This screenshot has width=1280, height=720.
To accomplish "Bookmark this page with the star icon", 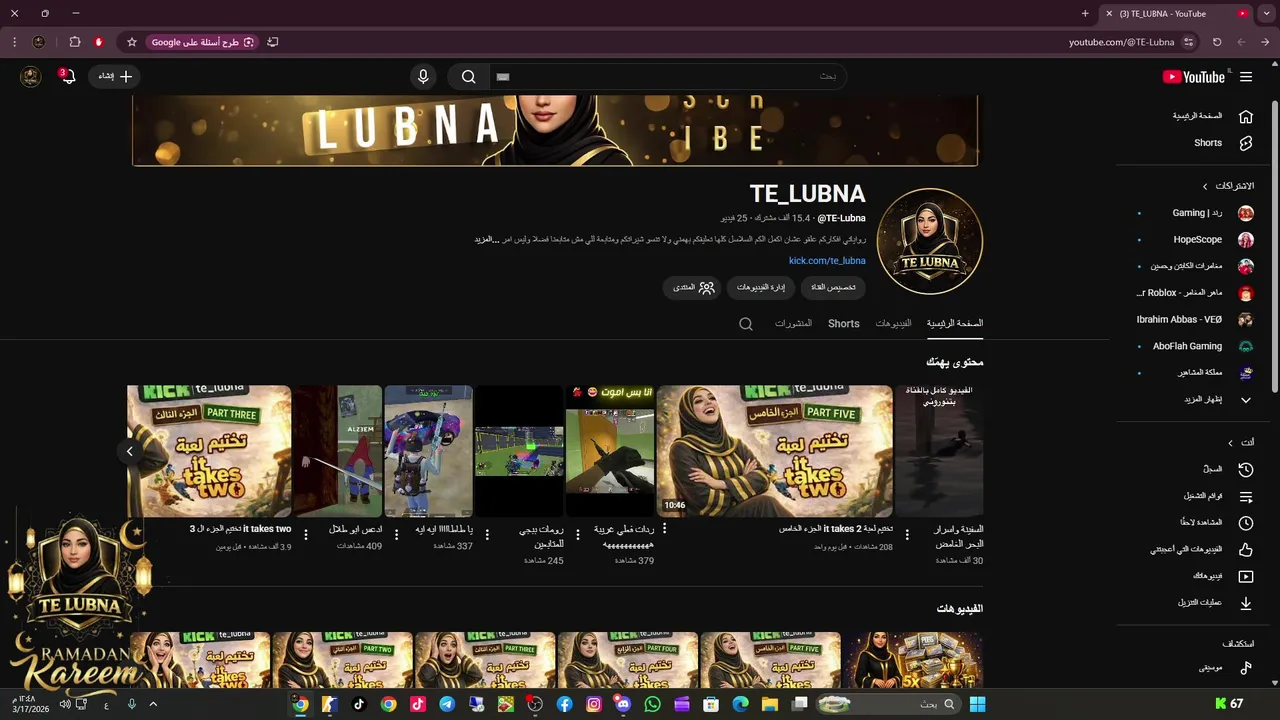I will point(132,42).
